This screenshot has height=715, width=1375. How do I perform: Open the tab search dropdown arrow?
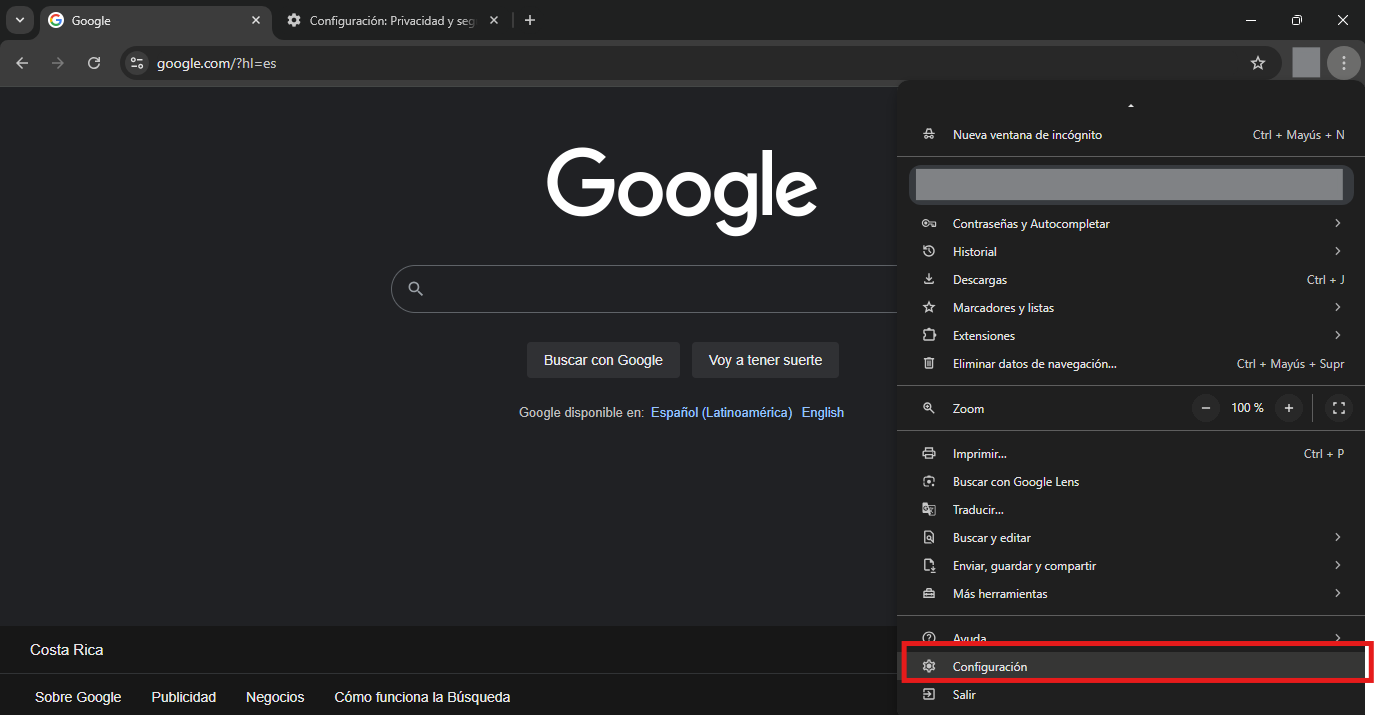click(x=19, y=20)
